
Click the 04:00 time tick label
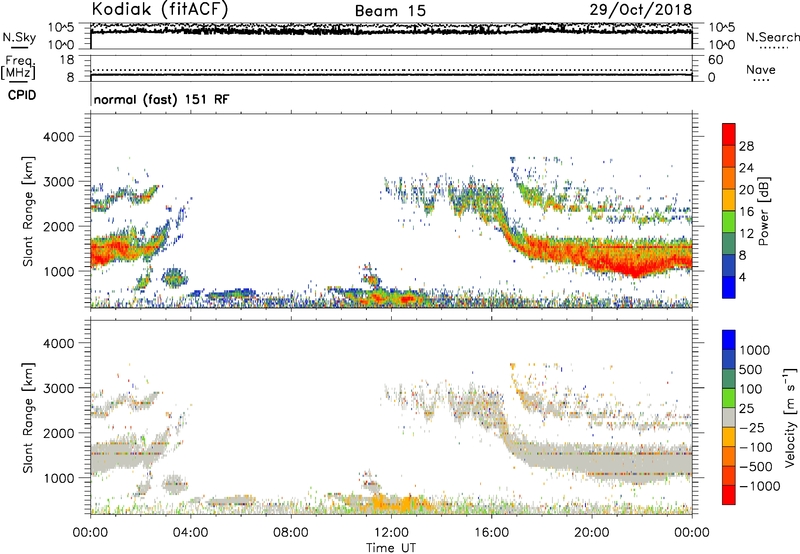pos(190,533)
